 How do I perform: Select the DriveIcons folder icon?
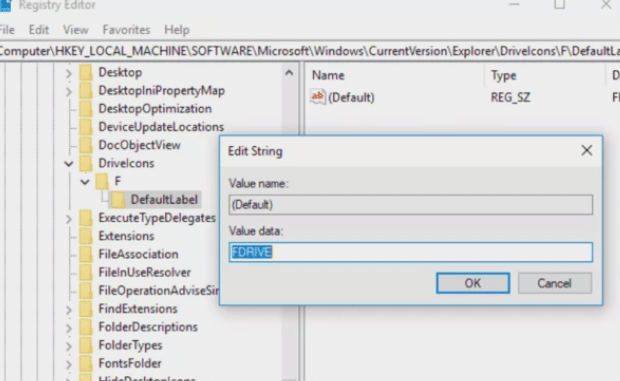pyautogui.click(x=86, y=163)
